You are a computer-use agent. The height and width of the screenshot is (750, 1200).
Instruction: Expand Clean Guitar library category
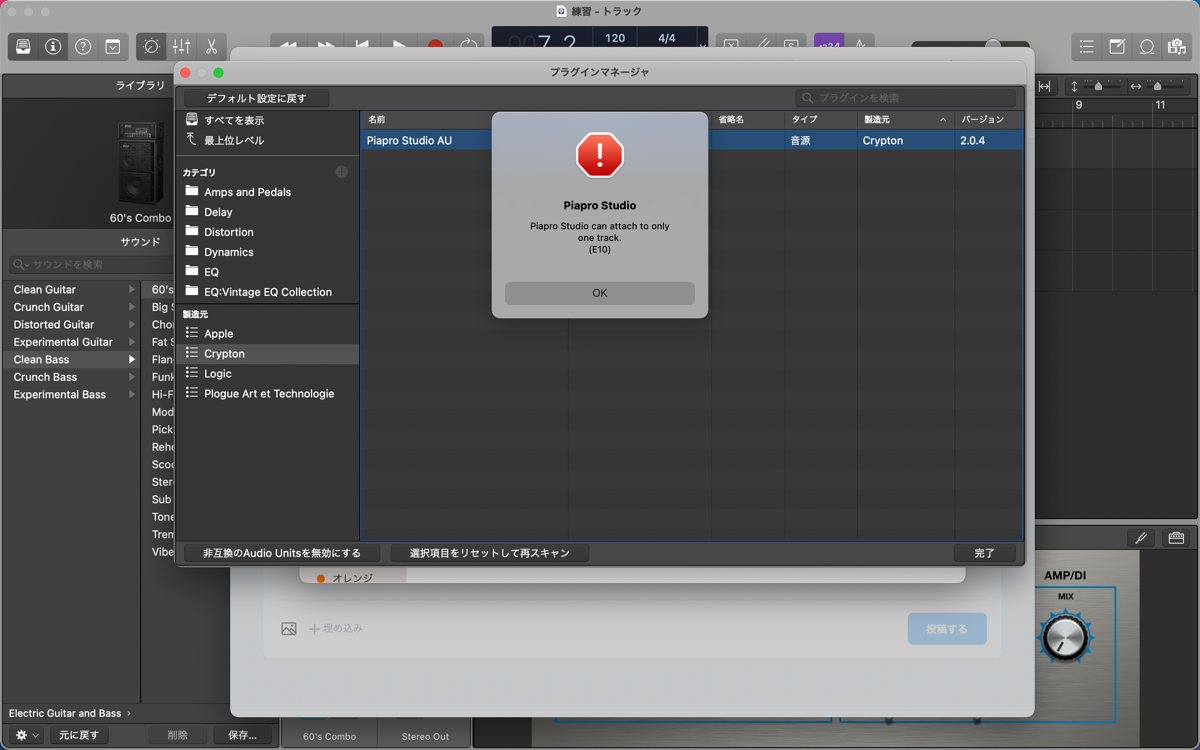click(x=131, y=290)
